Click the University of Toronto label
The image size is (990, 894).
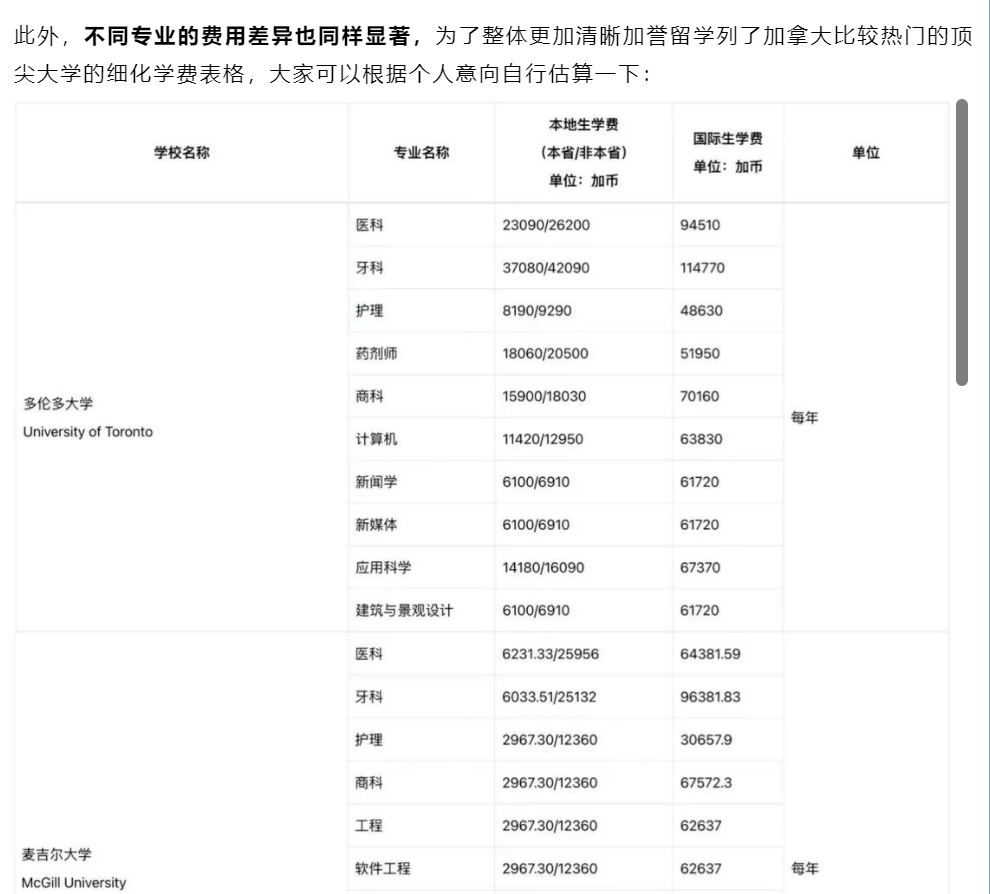pyautogui.click(x=88, y=432)
